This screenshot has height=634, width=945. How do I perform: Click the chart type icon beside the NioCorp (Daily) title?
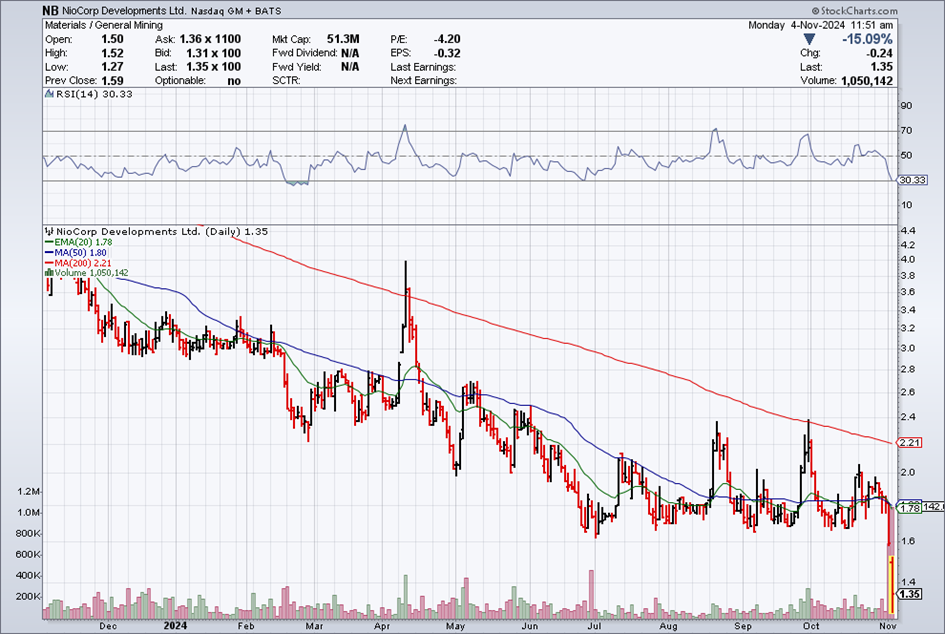coord(49,231)
